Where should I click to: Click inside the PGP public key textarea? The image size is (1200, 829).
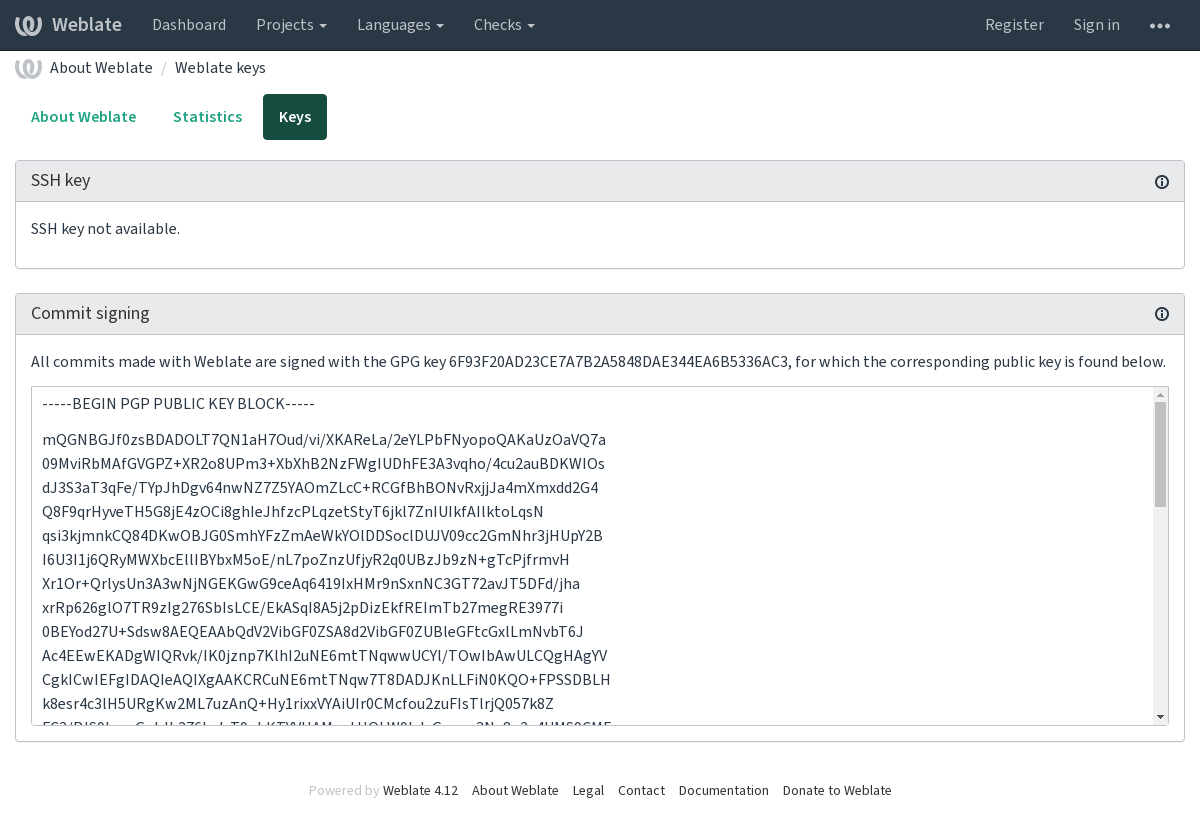point(592,556)
